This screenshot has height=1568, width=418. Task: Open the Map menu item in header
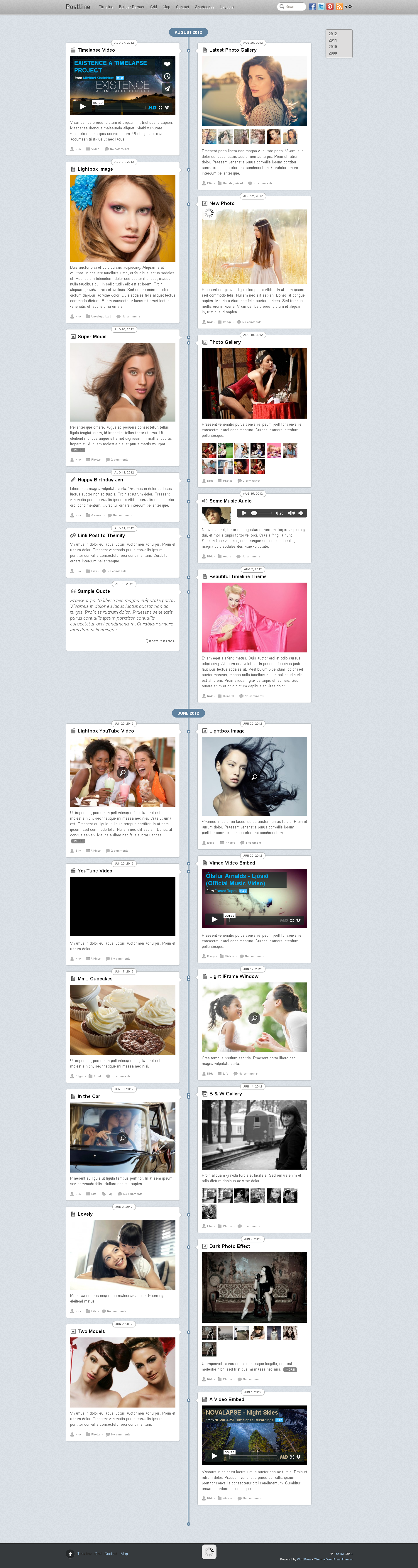[x=166, y=7]
